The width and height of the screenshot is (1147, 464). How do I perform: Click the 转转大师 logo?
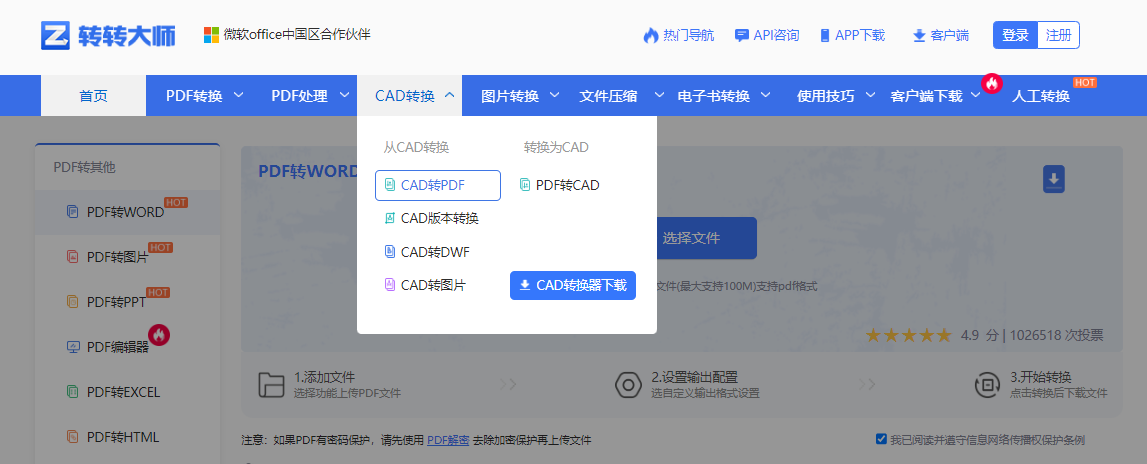pyautogui.click(x=108, y=34)
